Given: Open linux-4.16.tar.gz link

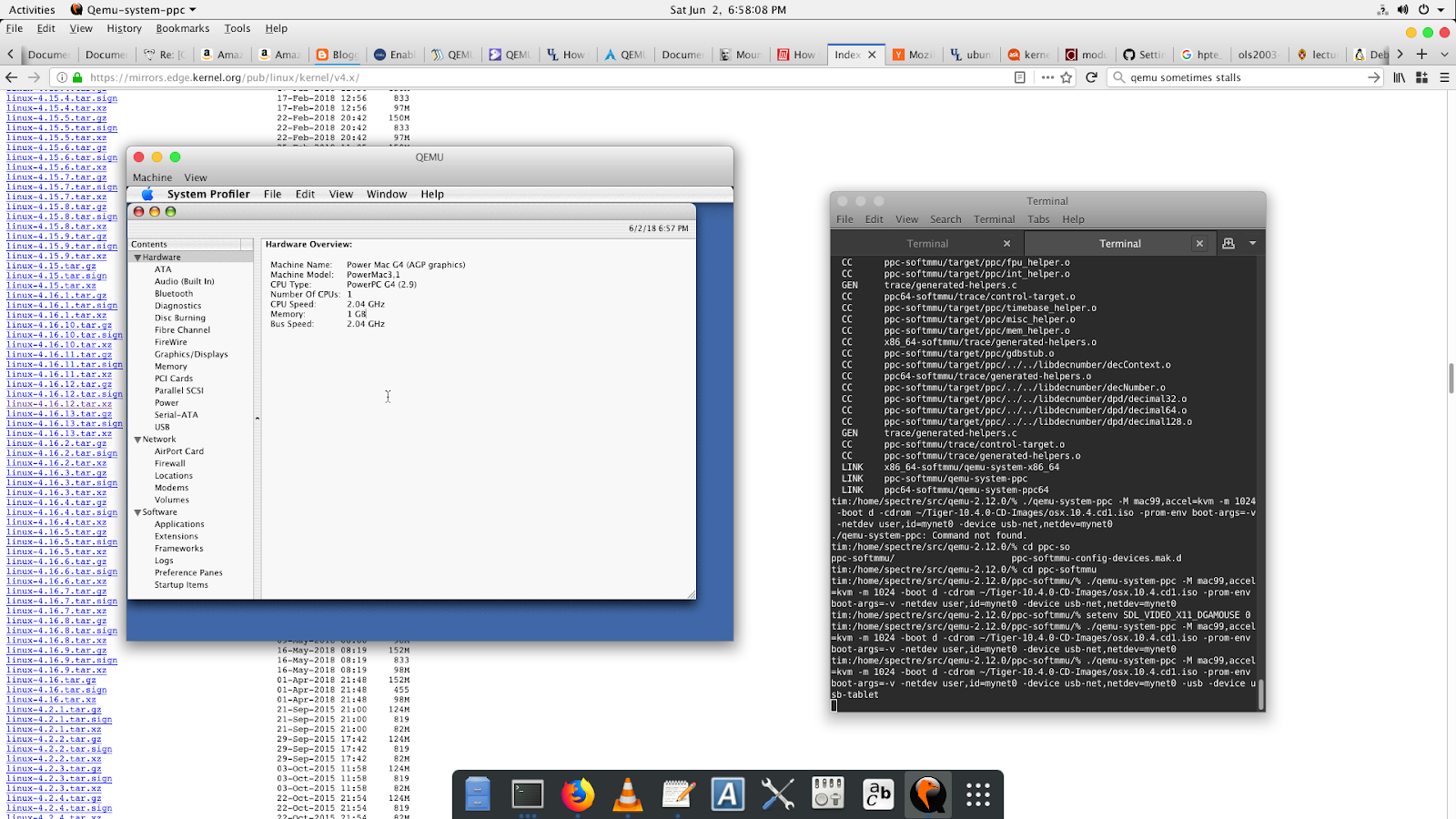Looking at the screenshot, I should coord(51,680).
